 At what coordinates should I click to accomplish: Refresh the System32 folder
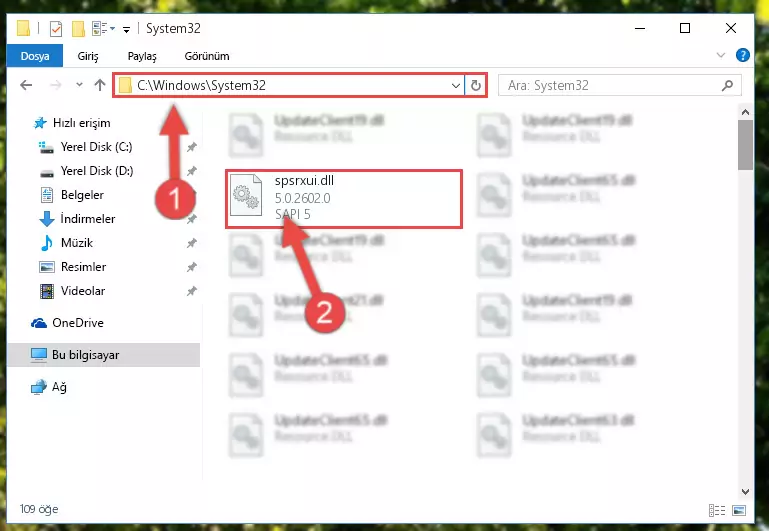(476, 86)
